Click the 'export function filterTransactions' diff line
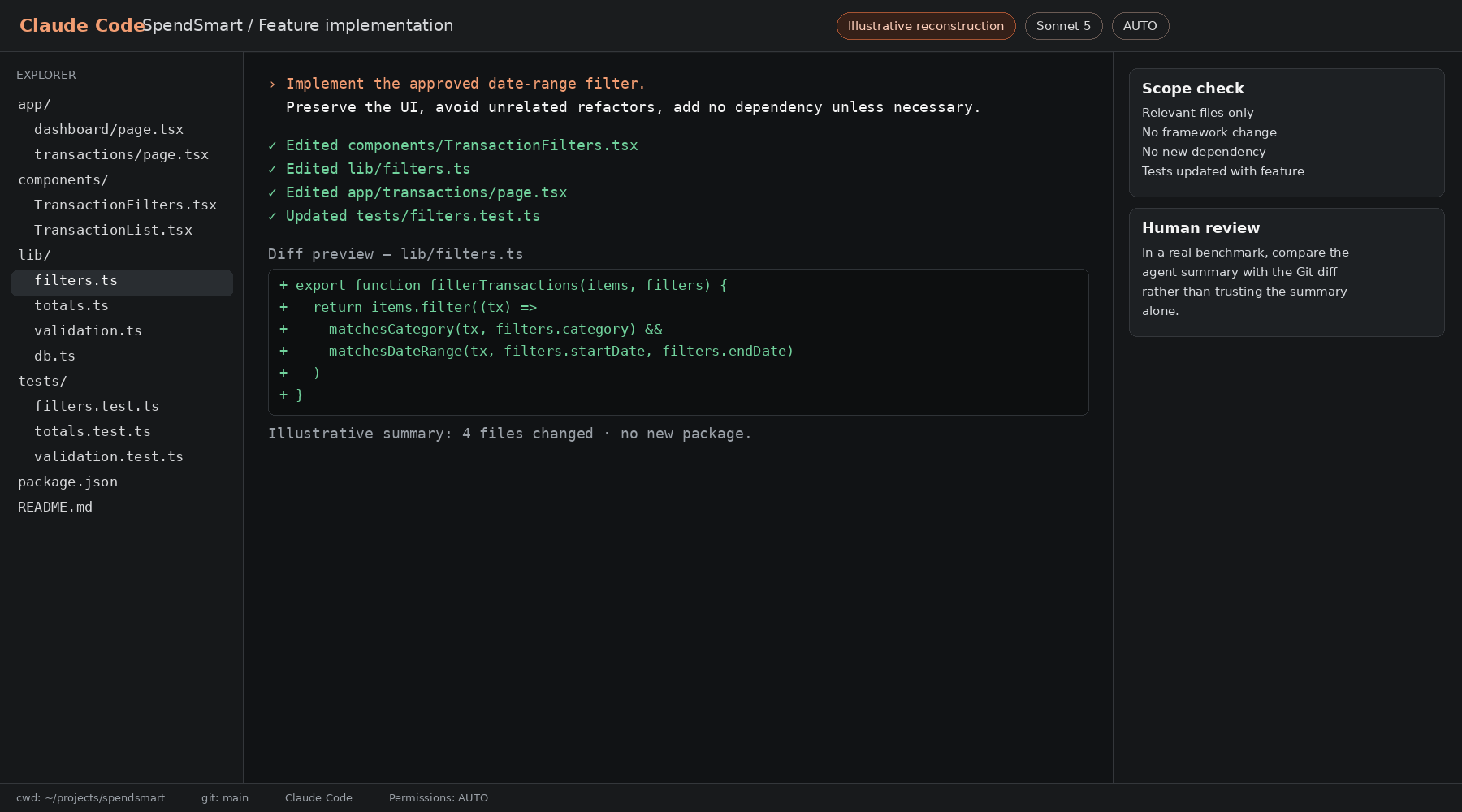 [504, 286]
